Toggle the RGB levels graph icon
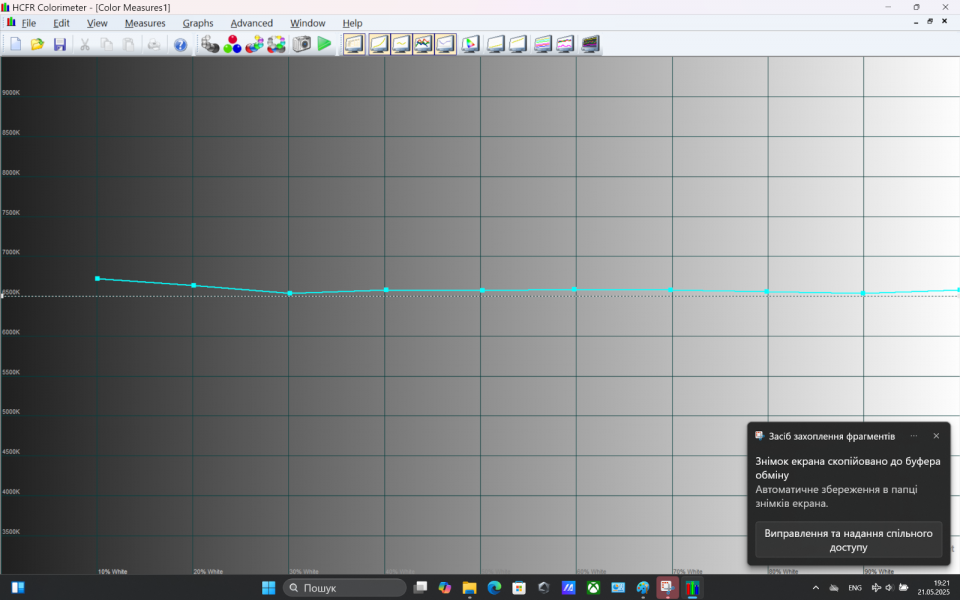The width and height of the screenshot is (960, 600). pyautogui.click(x=423, y=44)
